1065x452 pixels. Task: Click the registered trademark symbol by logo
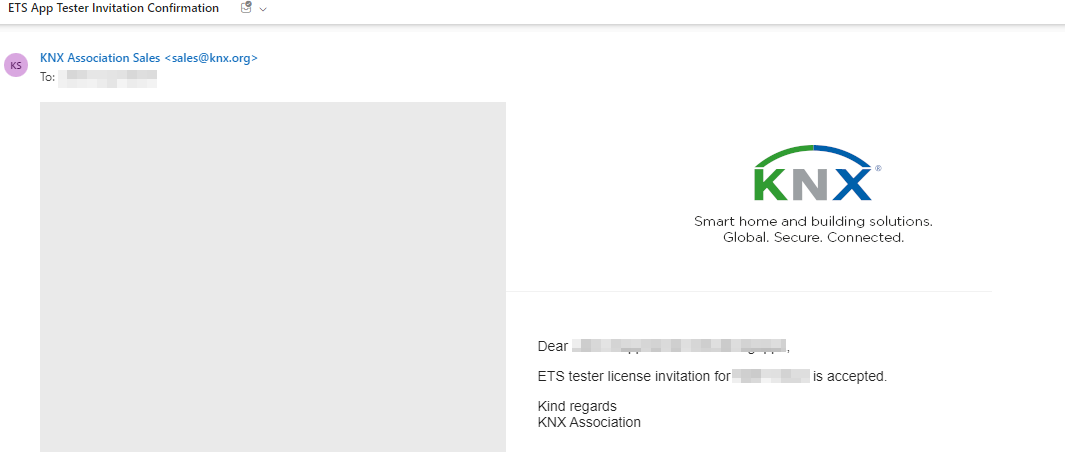pyautogui.click(x=878, y=168)
